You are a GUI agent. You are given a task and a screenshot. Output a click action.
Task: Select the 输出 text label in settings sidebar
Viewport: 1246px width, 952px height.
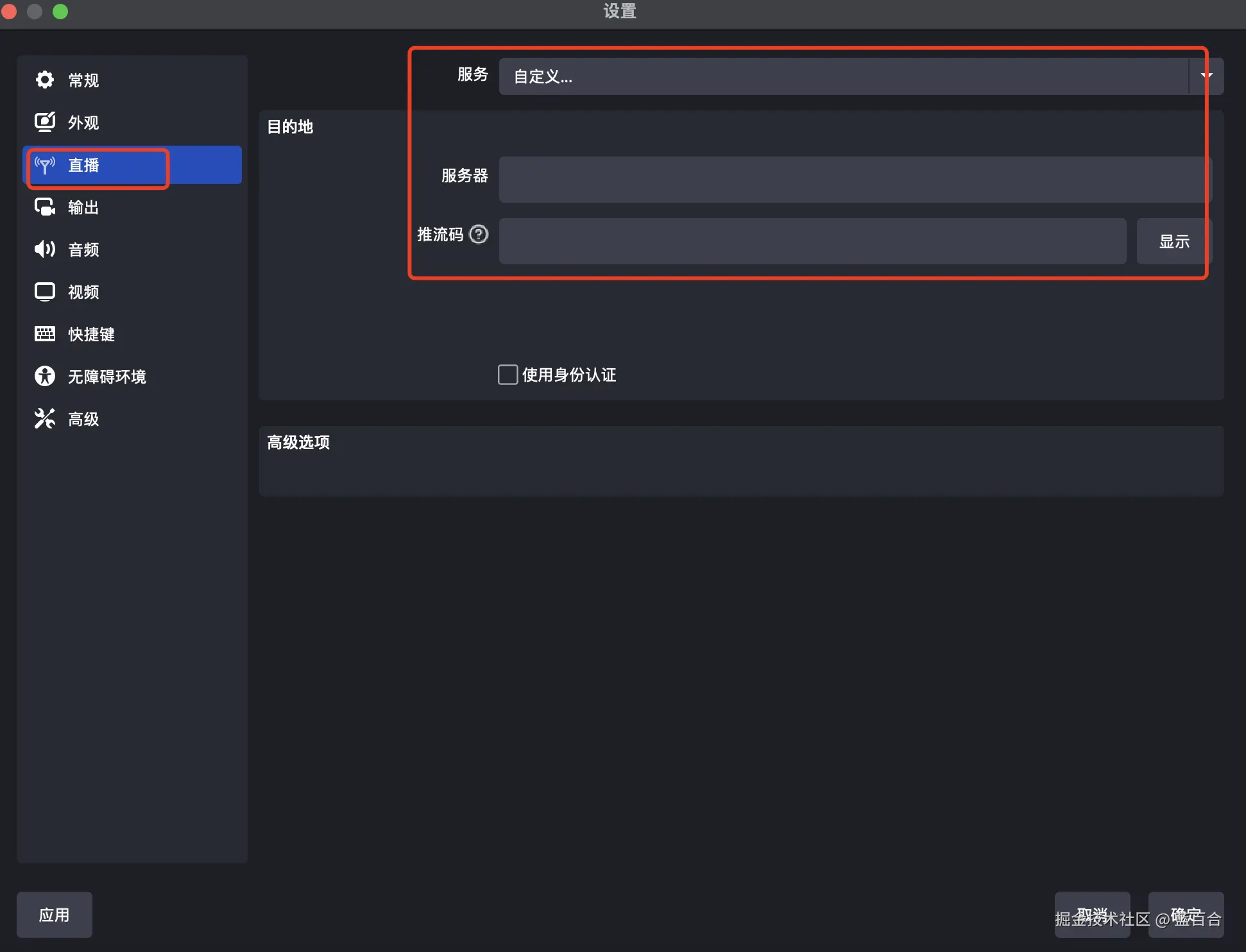(83, 207)
